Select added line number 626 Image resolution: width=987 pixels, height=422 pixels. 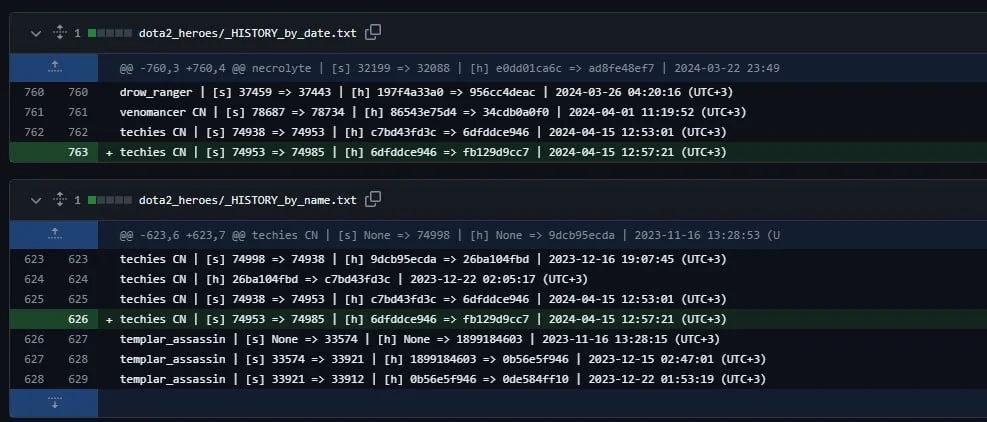(76, 319)
